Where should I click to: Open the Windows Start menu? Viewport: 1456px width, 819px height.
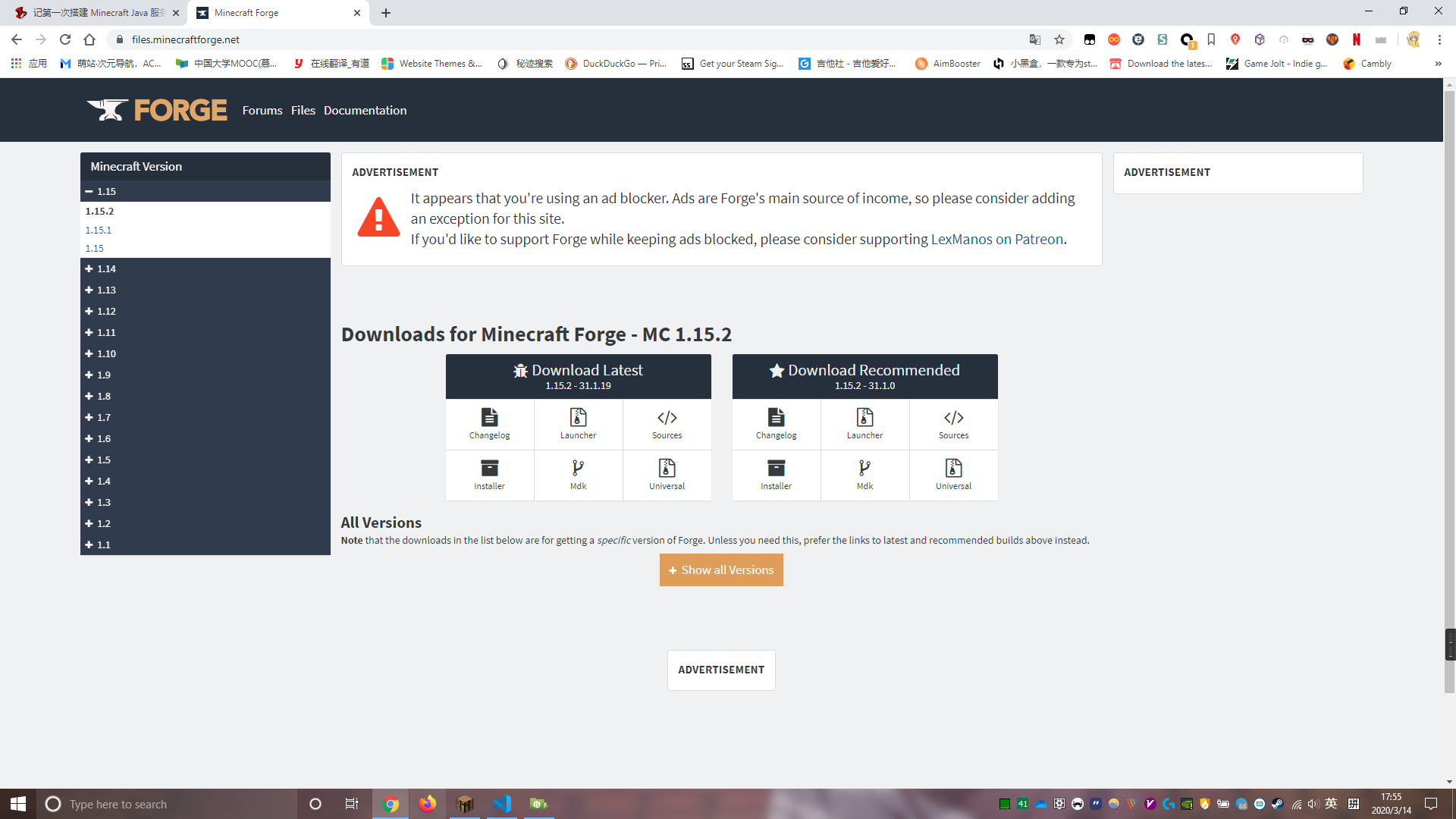pyautogui.click(x=18, y=804)
